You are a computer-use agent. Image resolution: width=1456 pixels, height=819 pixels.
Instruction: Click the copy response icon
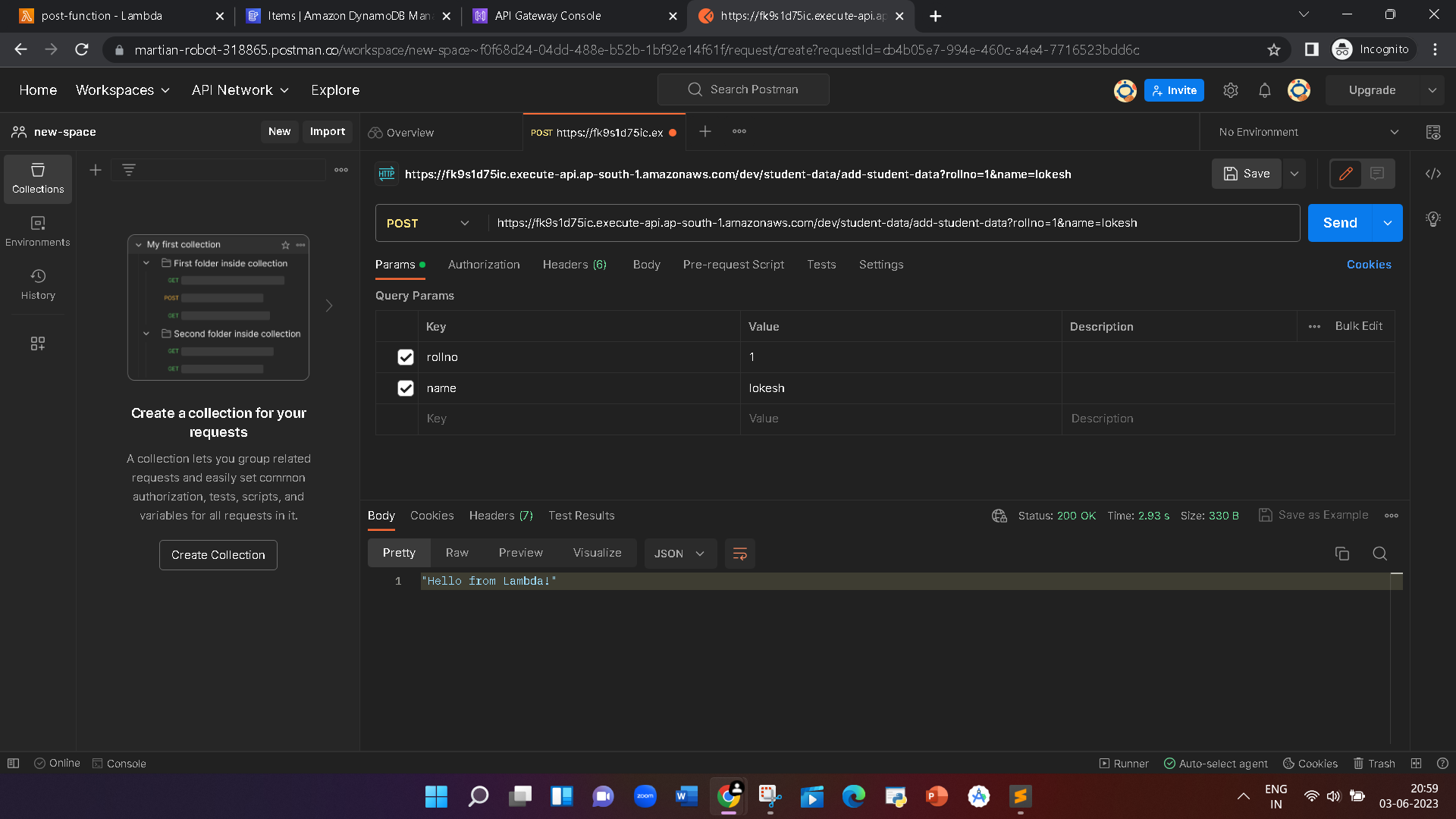(1341, 554)
